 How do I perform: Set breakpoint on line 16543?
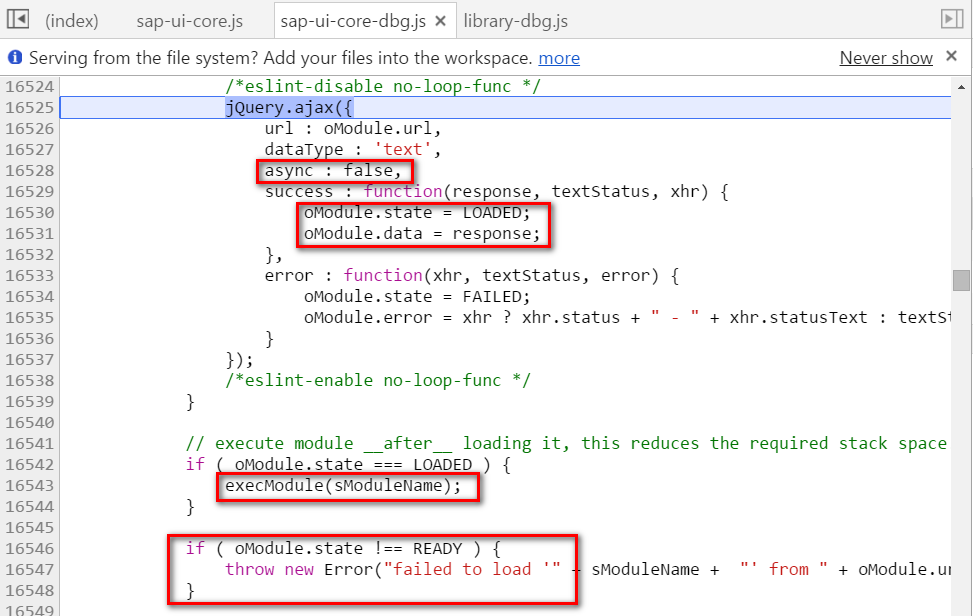pyautogui.click(x=30, y=486)
